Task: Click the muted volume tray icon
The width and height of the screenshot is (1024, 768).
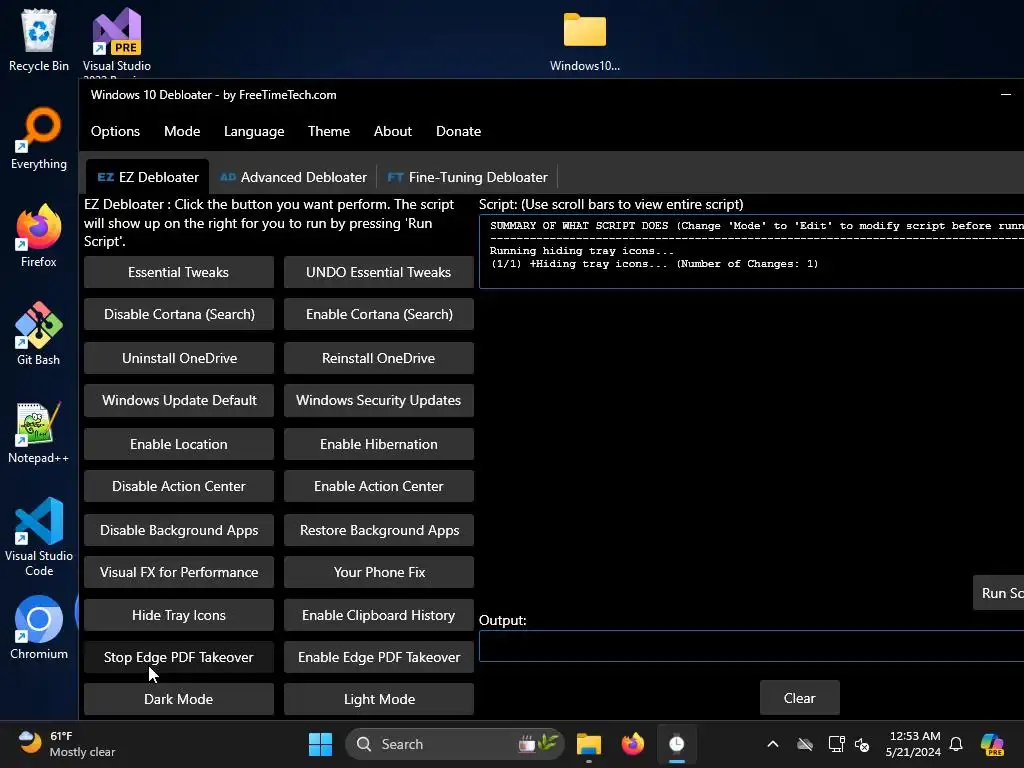Action: [x=862, y=744]
